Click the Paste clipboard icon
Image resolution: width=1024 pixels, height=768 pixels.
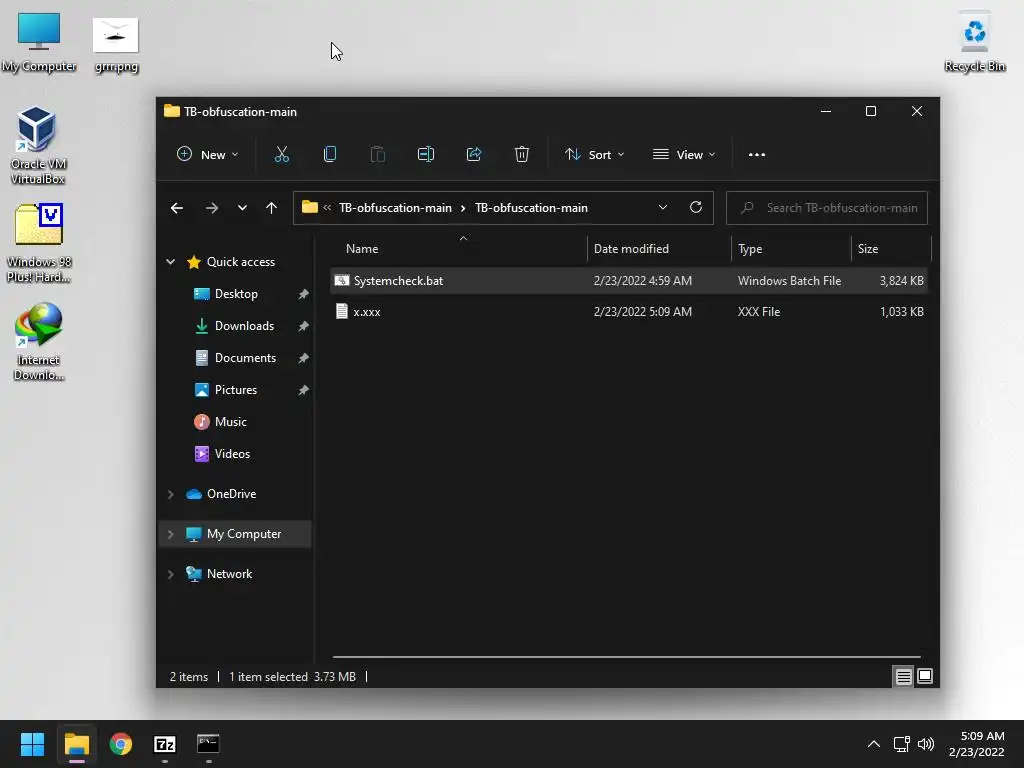[x=377, y=155]
